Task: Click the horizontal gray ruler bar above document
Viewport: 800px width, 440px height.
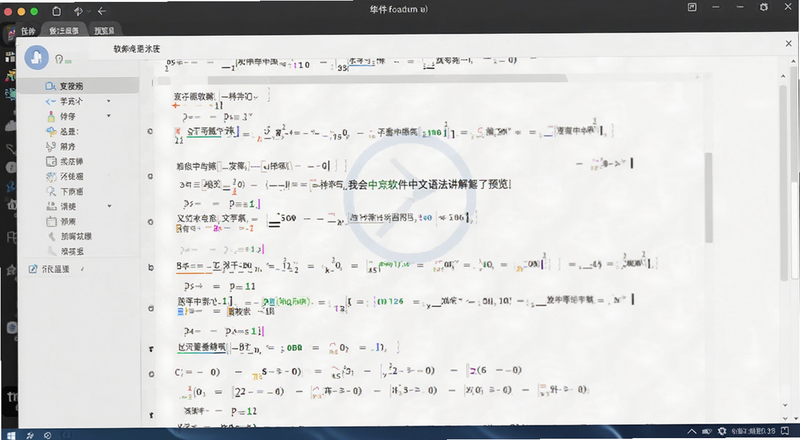Action: click(387, 79)
